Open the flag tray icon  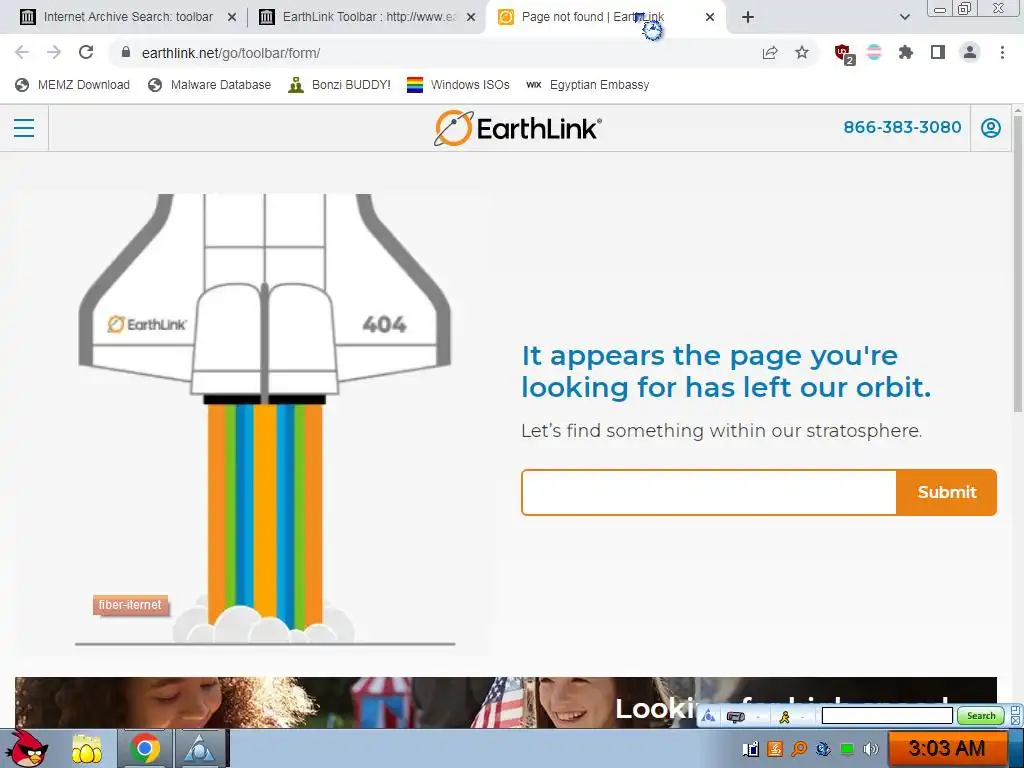coord(751,748)
